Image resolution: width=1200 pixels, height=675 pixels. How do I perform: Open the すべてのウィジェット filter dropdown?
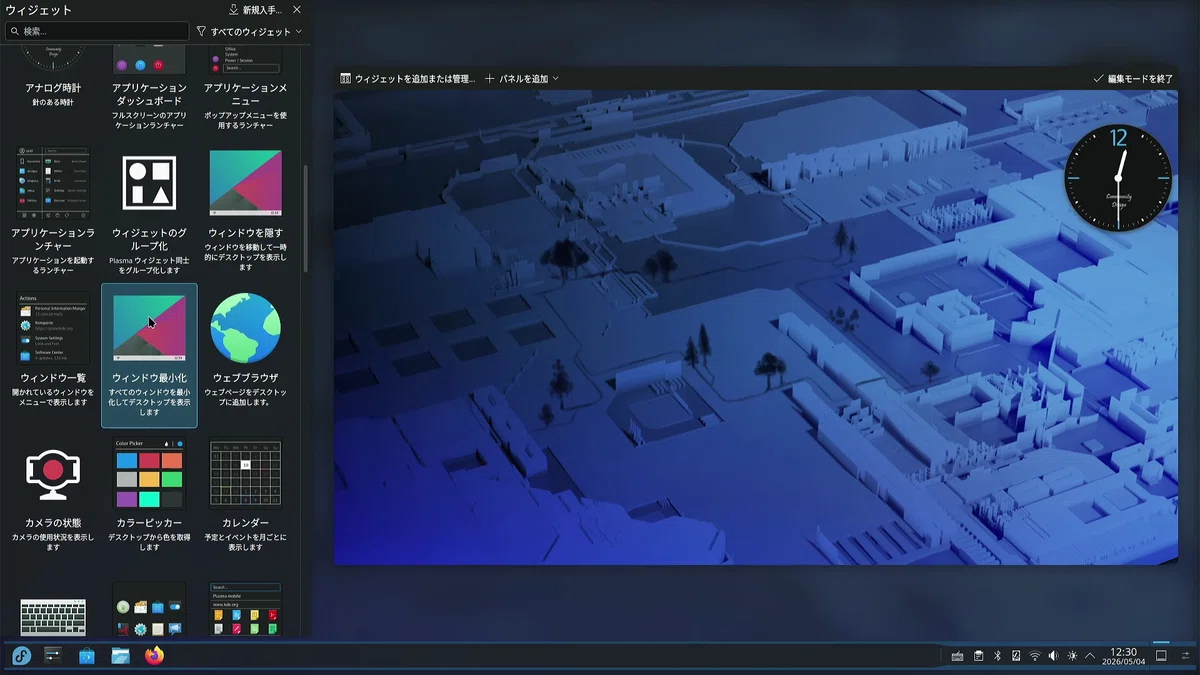pyautogui.click(x=250, y=32)
